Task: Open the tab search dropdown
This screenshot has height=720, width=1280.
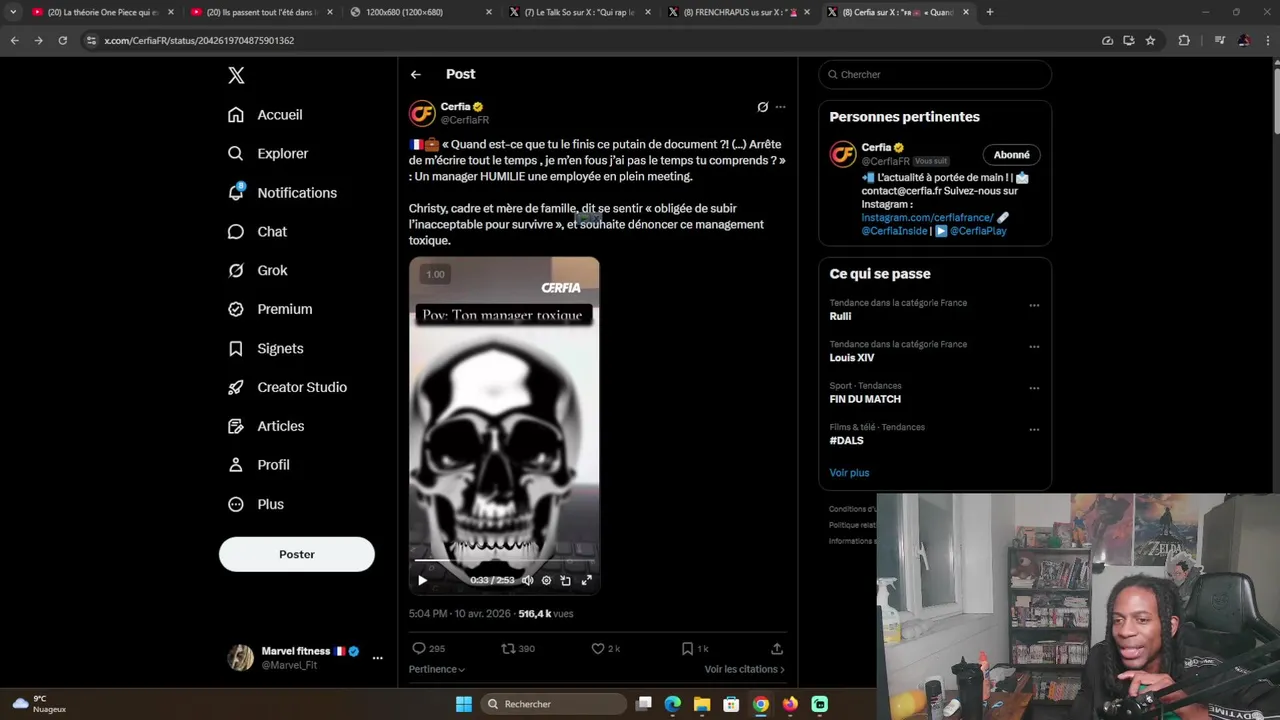Action: point(12,12)
